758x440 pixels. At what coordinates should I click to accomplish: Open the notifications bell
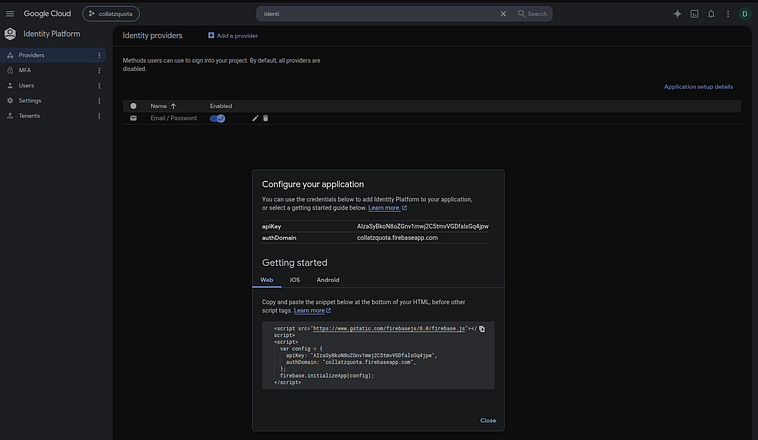point(711,14)
